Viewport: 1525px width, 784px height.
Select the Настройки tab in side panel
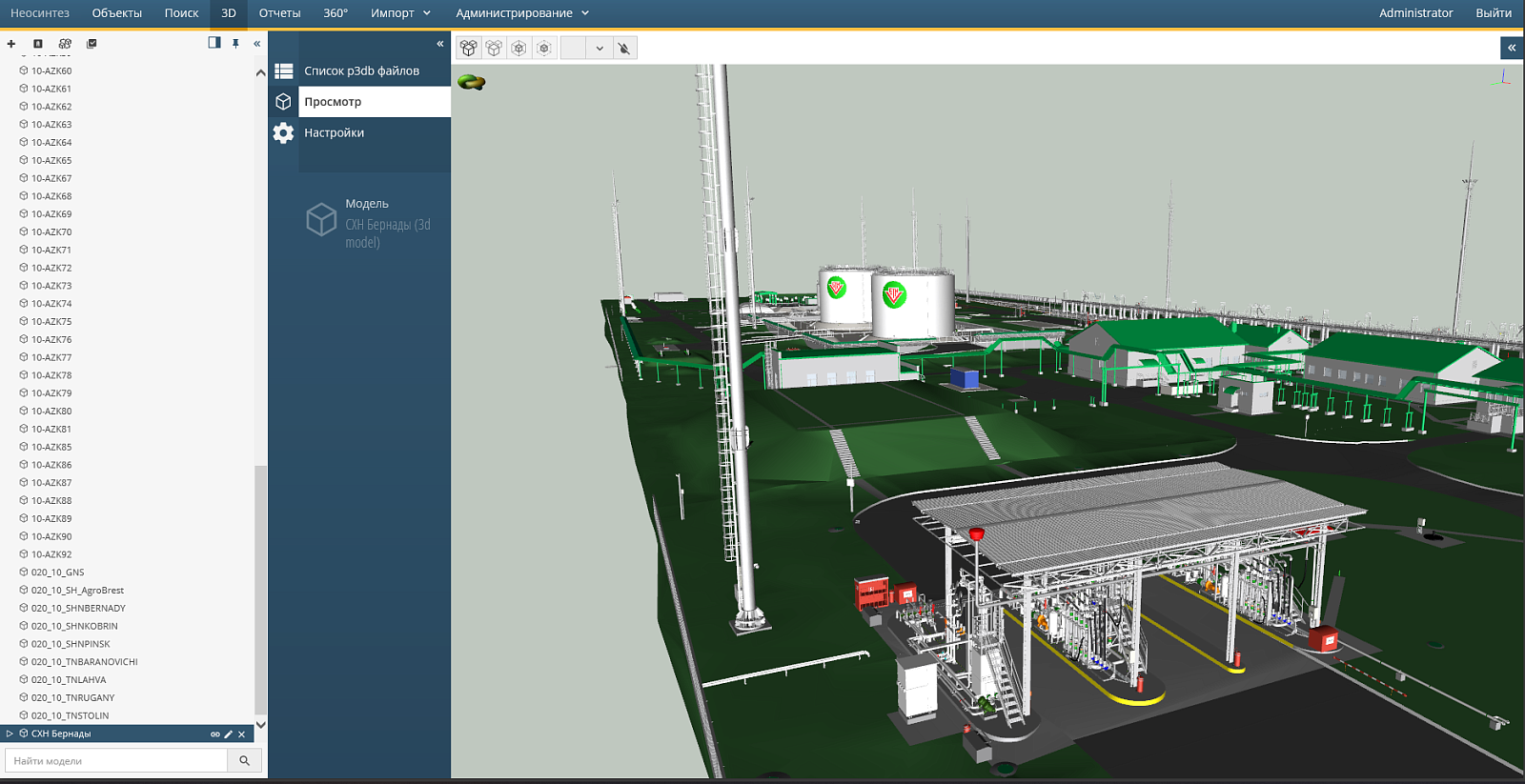click(x=334, y=133)
